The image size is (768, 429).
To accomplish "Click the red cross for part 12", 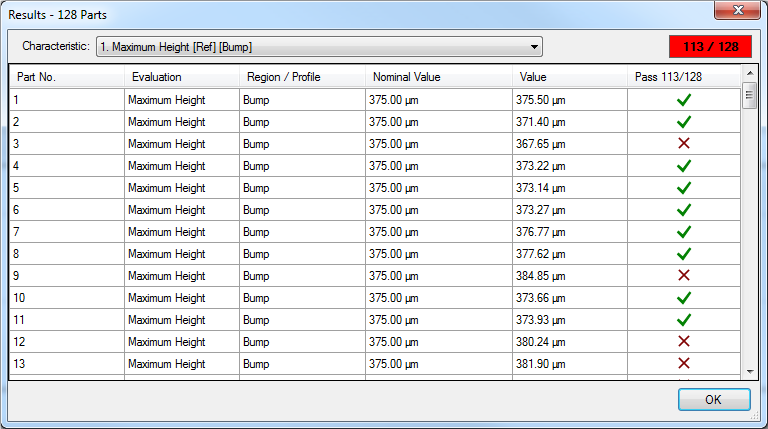I will coord(684,342).
